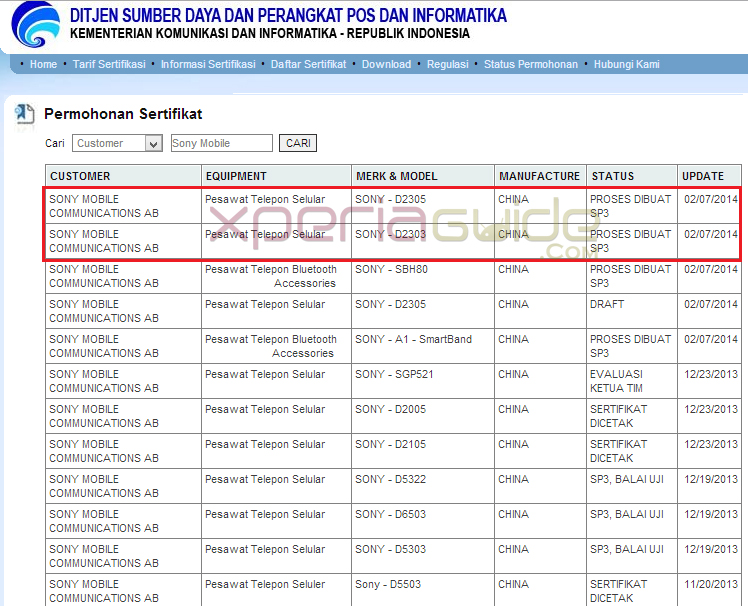Screen dimensions: 748x606
Task: Click the EQUIPMENT column header
Action: [x=277, y=176]
